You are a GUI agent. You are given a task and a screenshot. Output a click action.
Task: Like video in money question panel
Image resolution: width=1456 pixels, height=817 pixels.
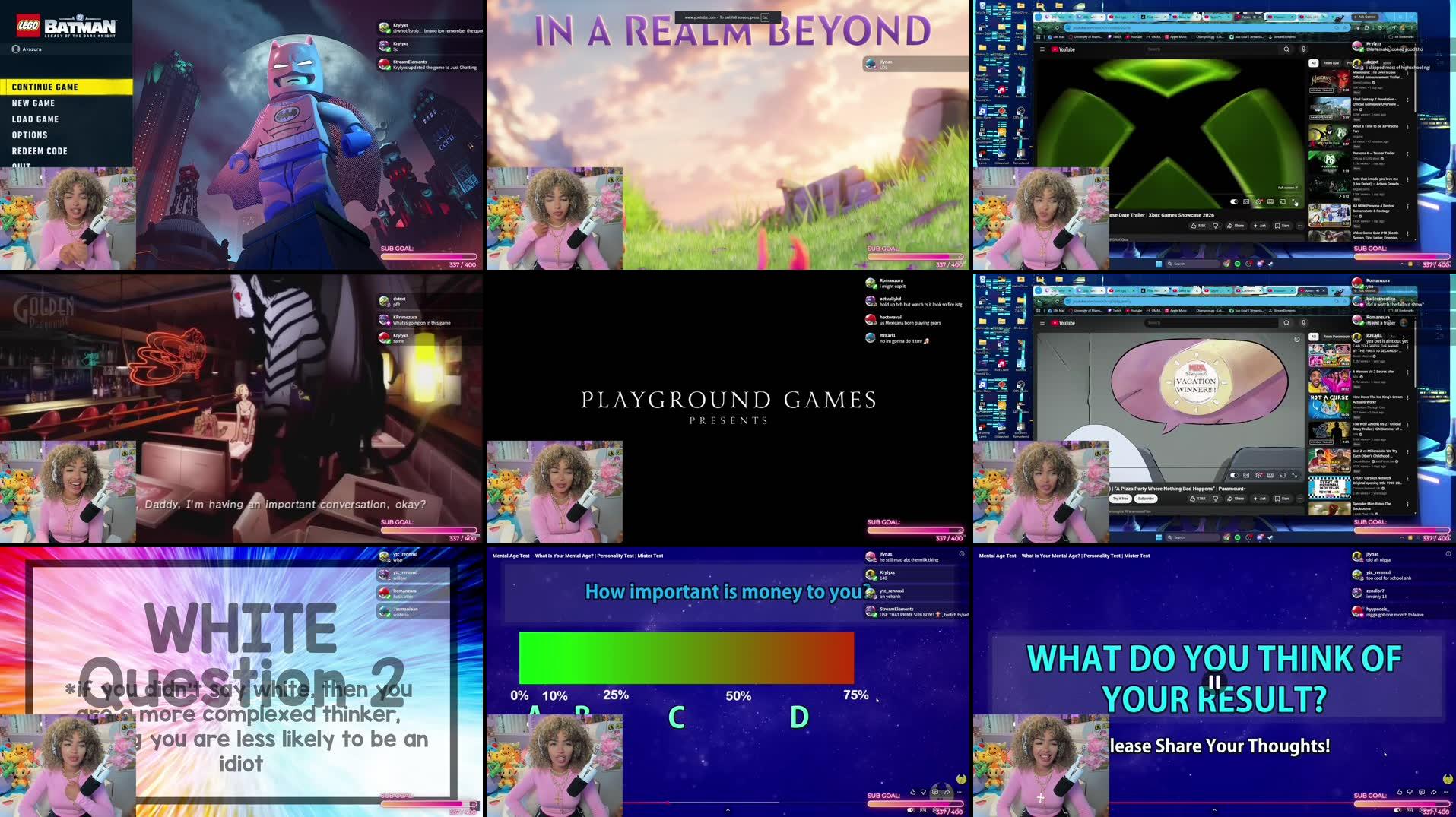click(913, 792)
